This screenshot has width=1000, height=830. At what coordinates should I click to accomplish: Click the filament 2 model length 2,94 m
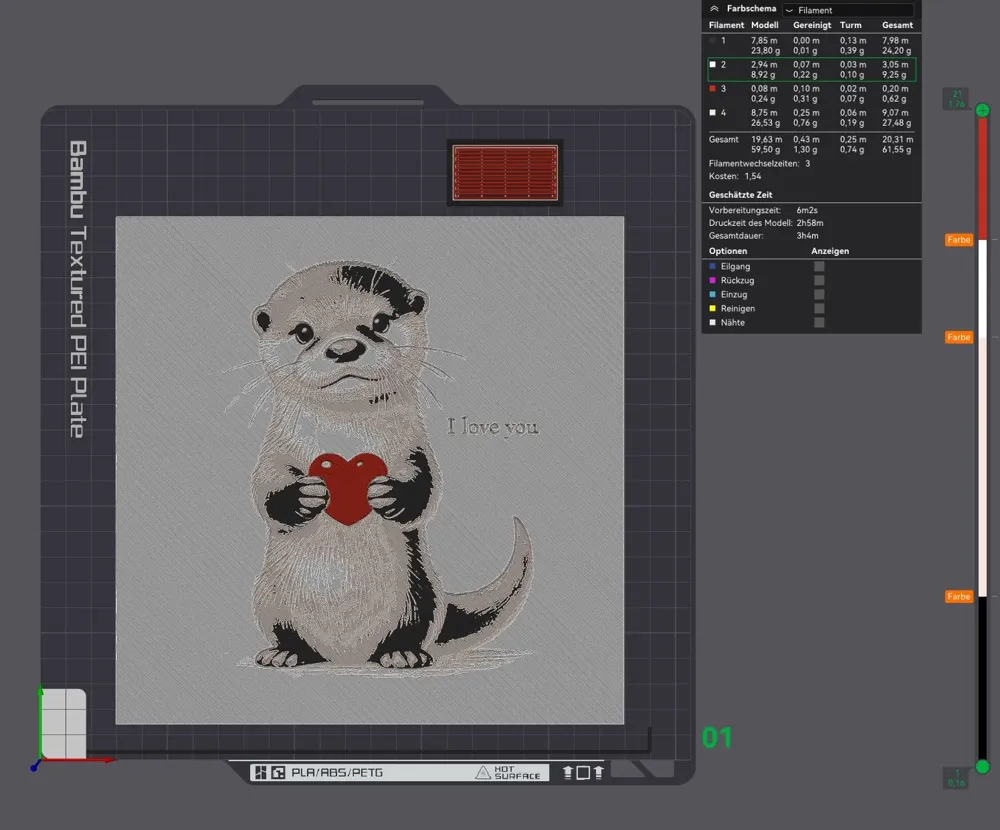coord(764,65)
